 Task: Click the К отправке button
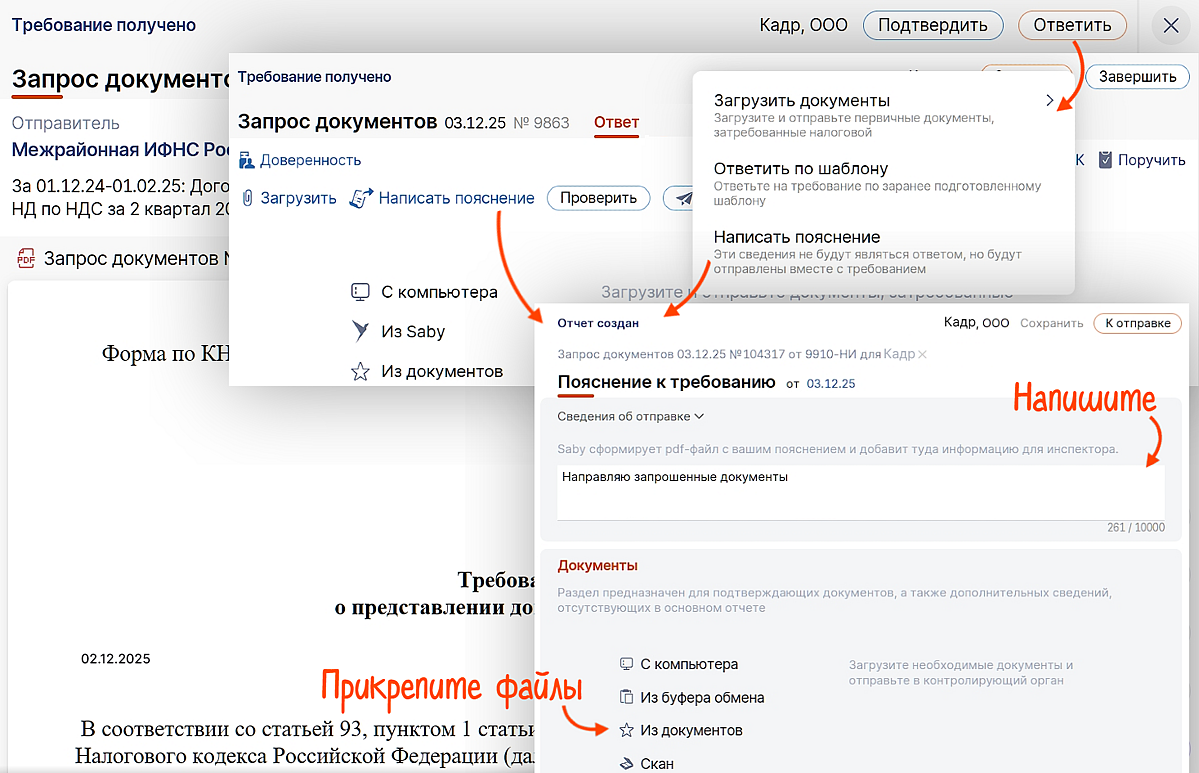click(x=1137, y=323)
